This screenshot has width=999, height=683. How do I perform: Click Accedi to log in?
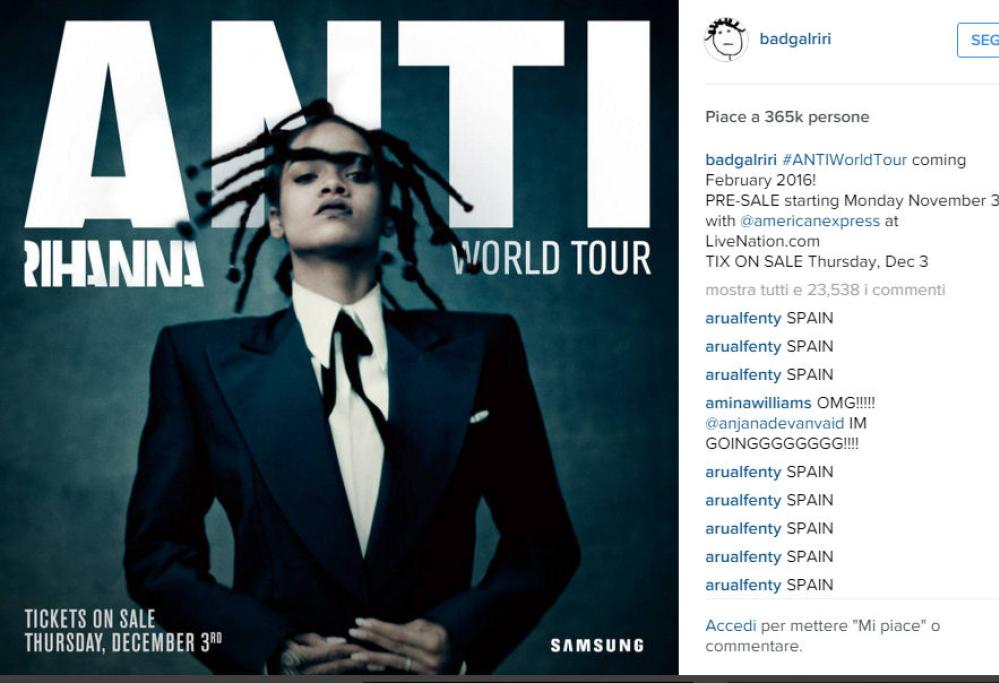(731, 626)
